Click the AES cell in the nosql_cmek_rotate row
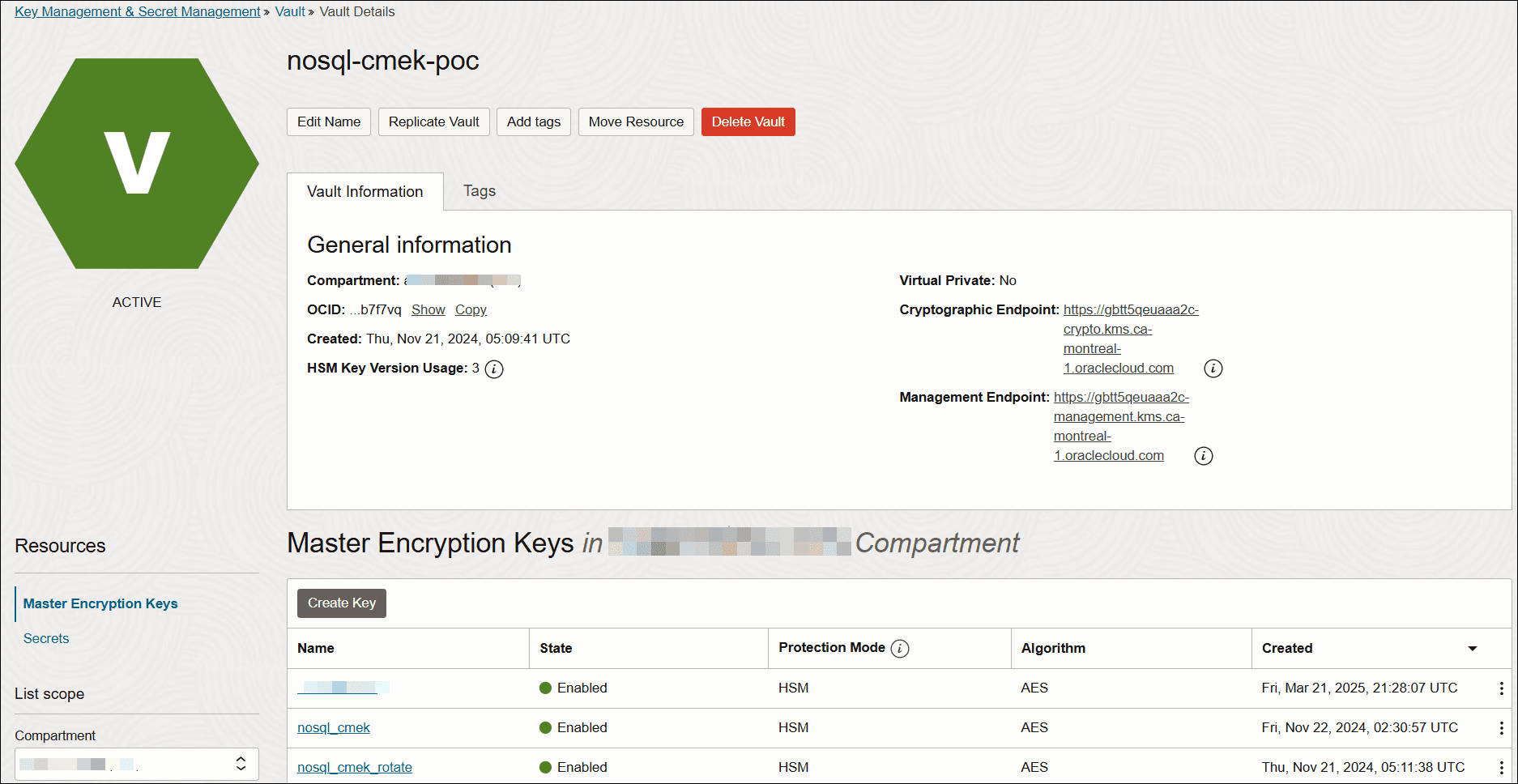Image resolution: width=1518 pixels, height=784 pixels. coord(1034,767)
